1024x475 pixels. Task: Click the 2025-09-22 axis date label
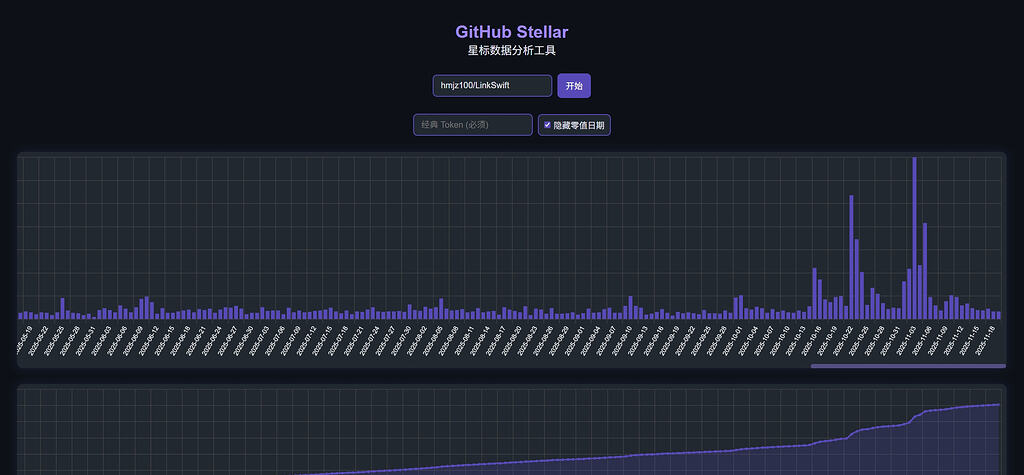pos(684,340)
